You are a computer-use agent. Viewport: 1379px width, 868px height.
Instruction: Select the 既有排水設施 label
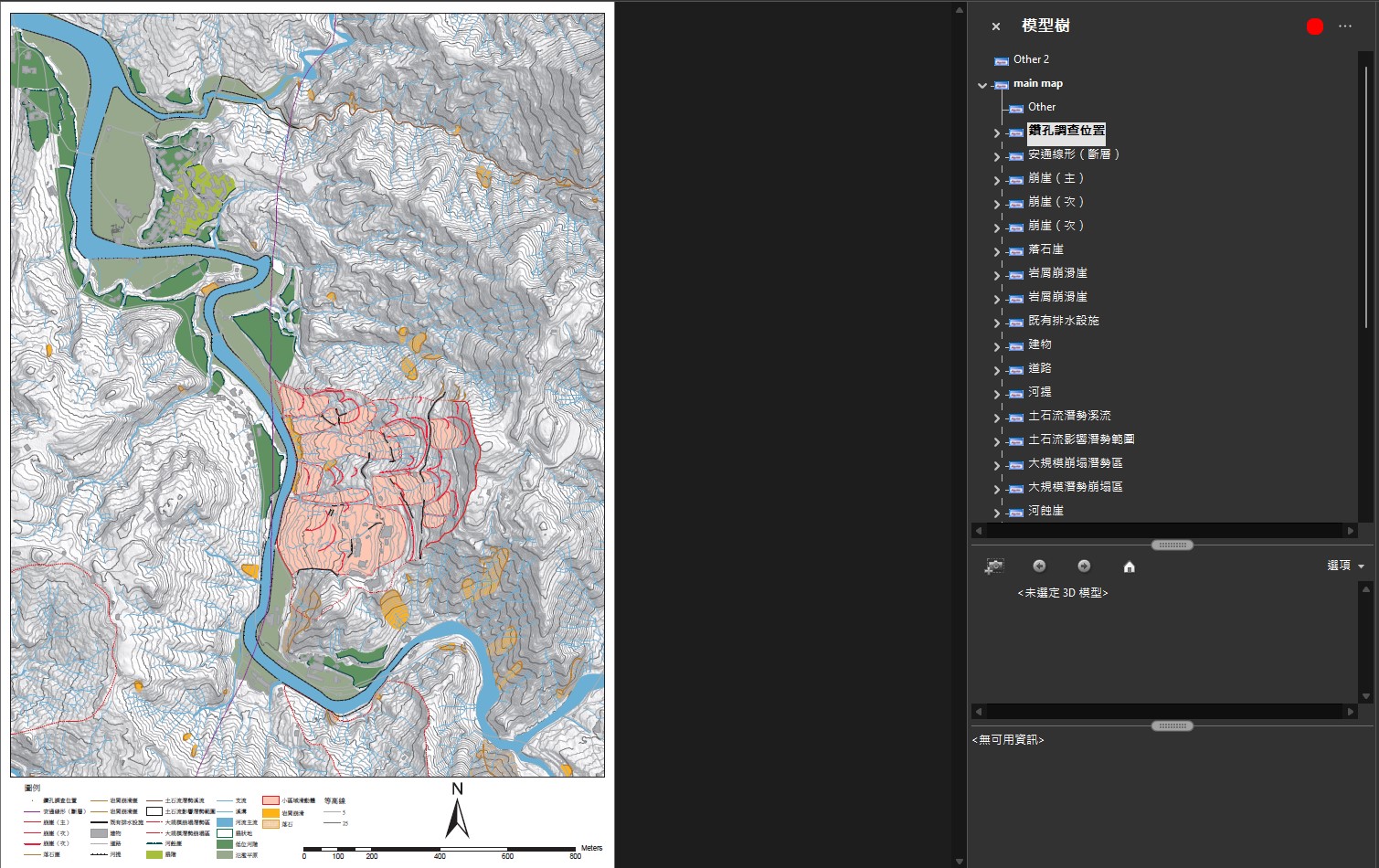(1064, 321)
